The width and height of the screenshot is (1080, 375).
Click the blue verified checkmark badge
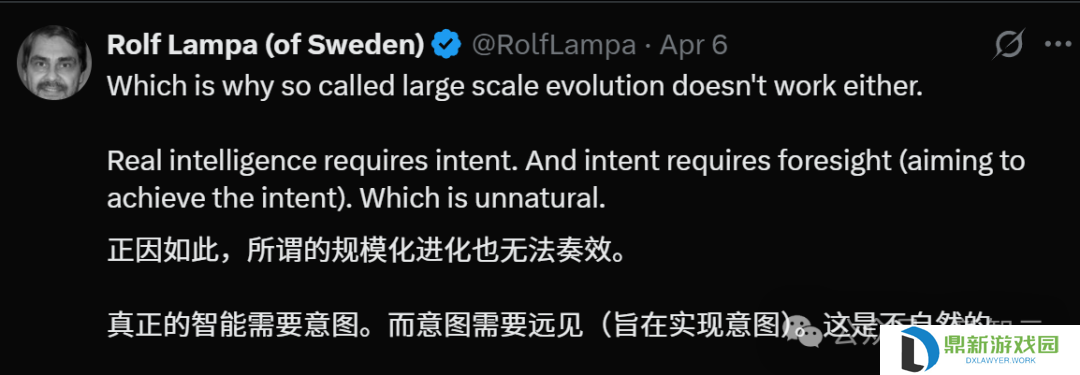point(446,45)
